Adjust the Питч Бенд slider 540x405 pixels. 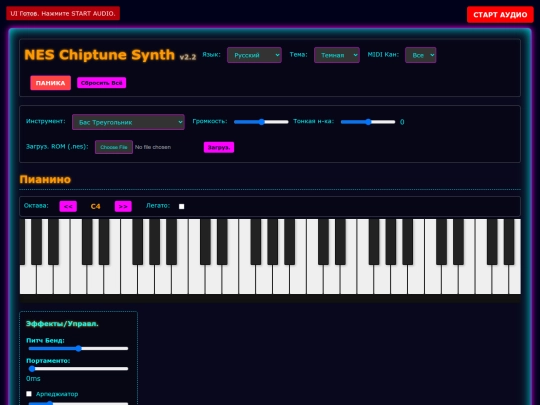click(x=79, y=349)
